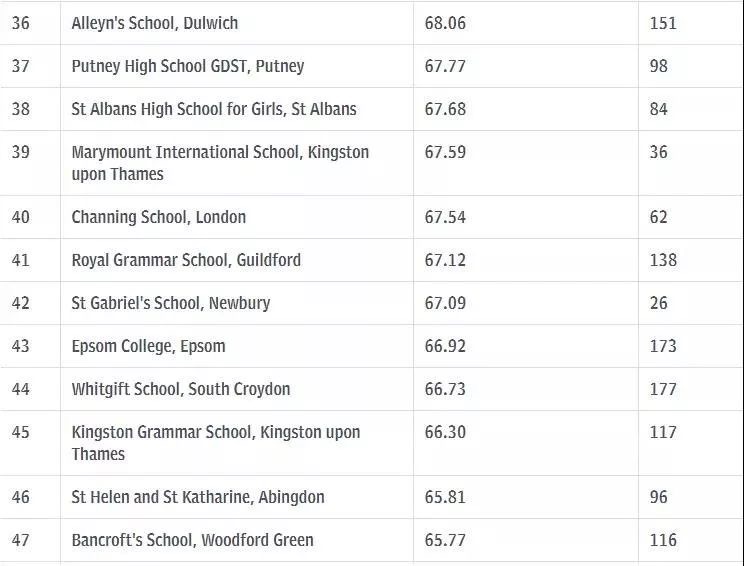Select the Kingston Grammar School entry
Viewport: 744px width, 566px height.
(x=216, y=443)
